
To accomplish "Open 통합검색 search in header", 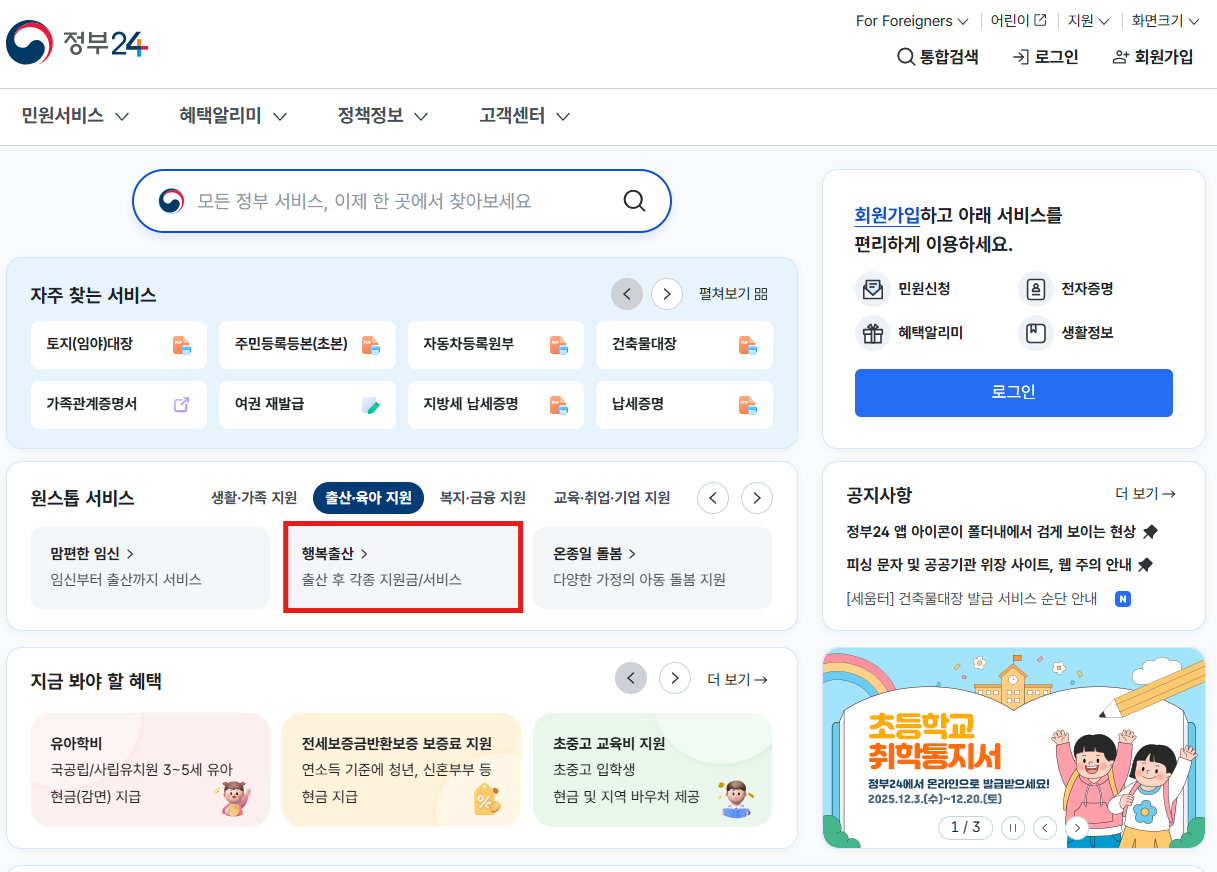I will click(937, 57).
